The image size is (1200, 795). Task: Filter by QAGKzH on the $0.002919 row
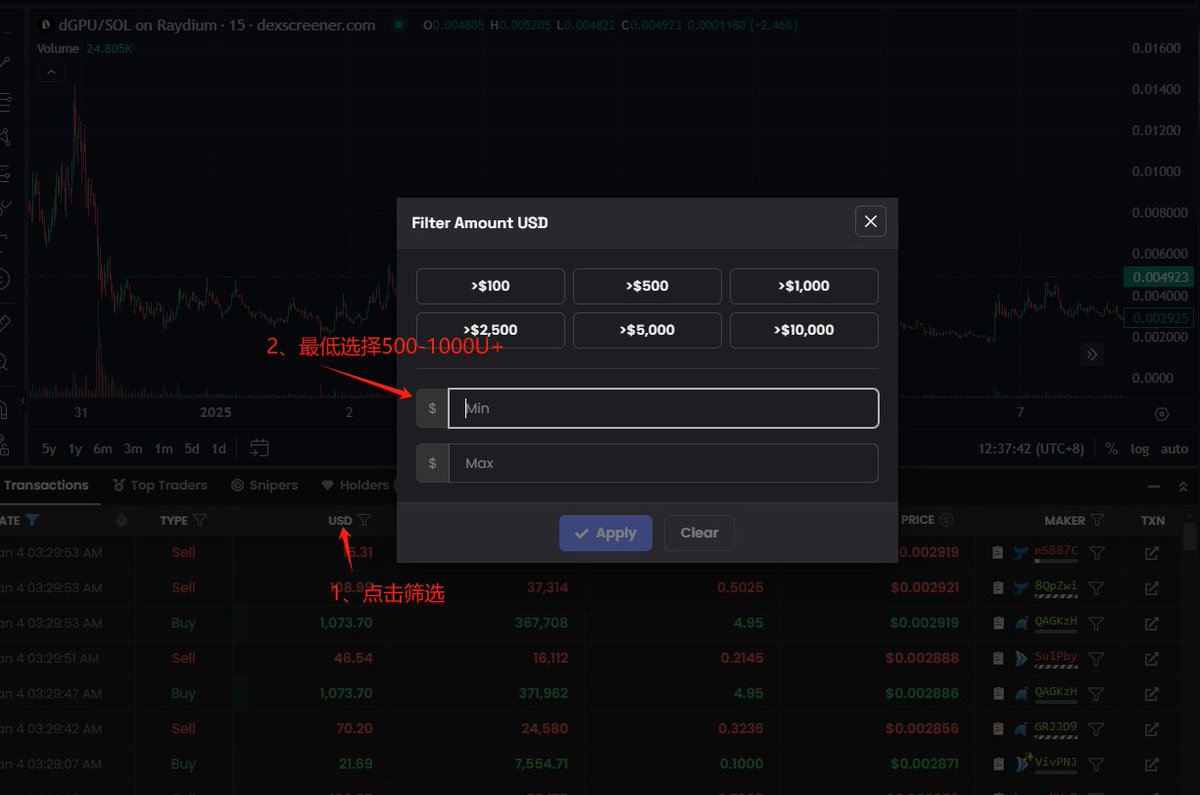1096,623
